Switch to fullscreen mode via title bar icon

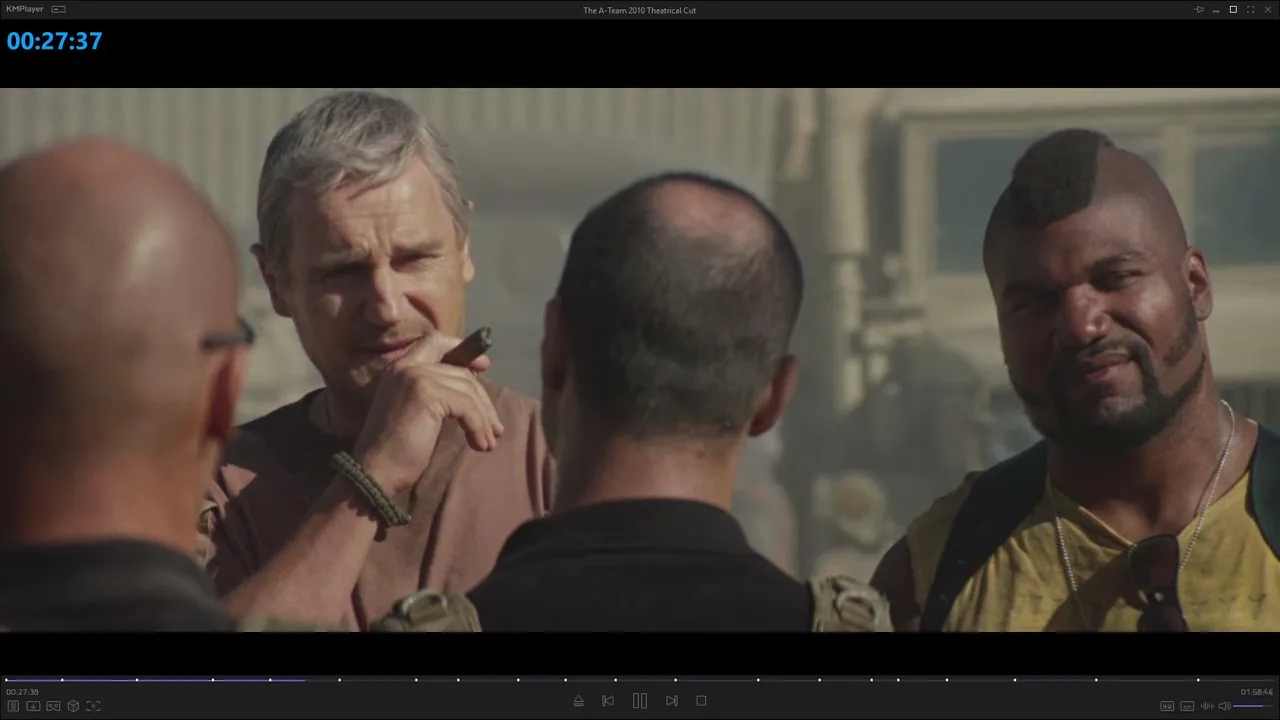tap(1250, 10)
